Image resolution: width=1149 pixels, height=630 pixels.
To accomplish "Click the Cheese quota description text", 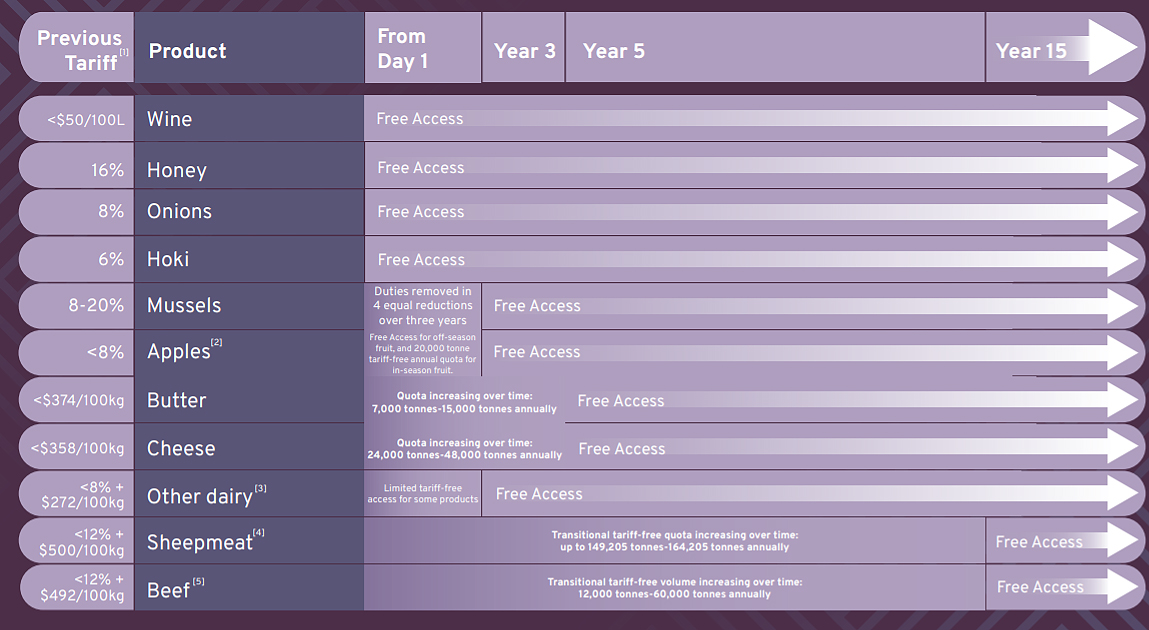I will click(465, 448).
